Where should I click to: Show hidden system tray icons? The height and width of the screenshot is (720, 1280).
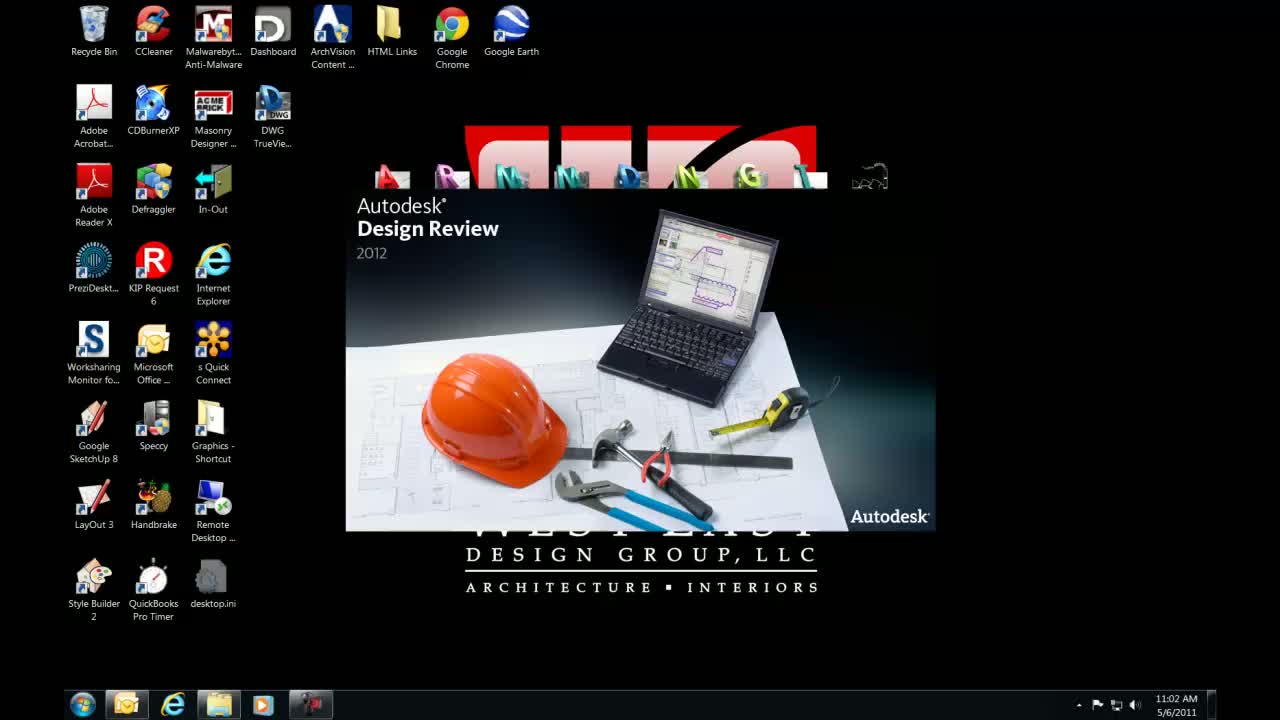coord(1079,705)
